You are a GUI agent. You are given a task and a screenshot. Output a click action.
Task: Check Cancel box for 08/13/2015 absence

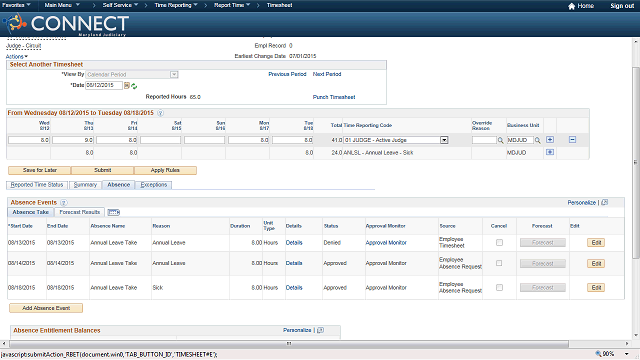[499, 242]
